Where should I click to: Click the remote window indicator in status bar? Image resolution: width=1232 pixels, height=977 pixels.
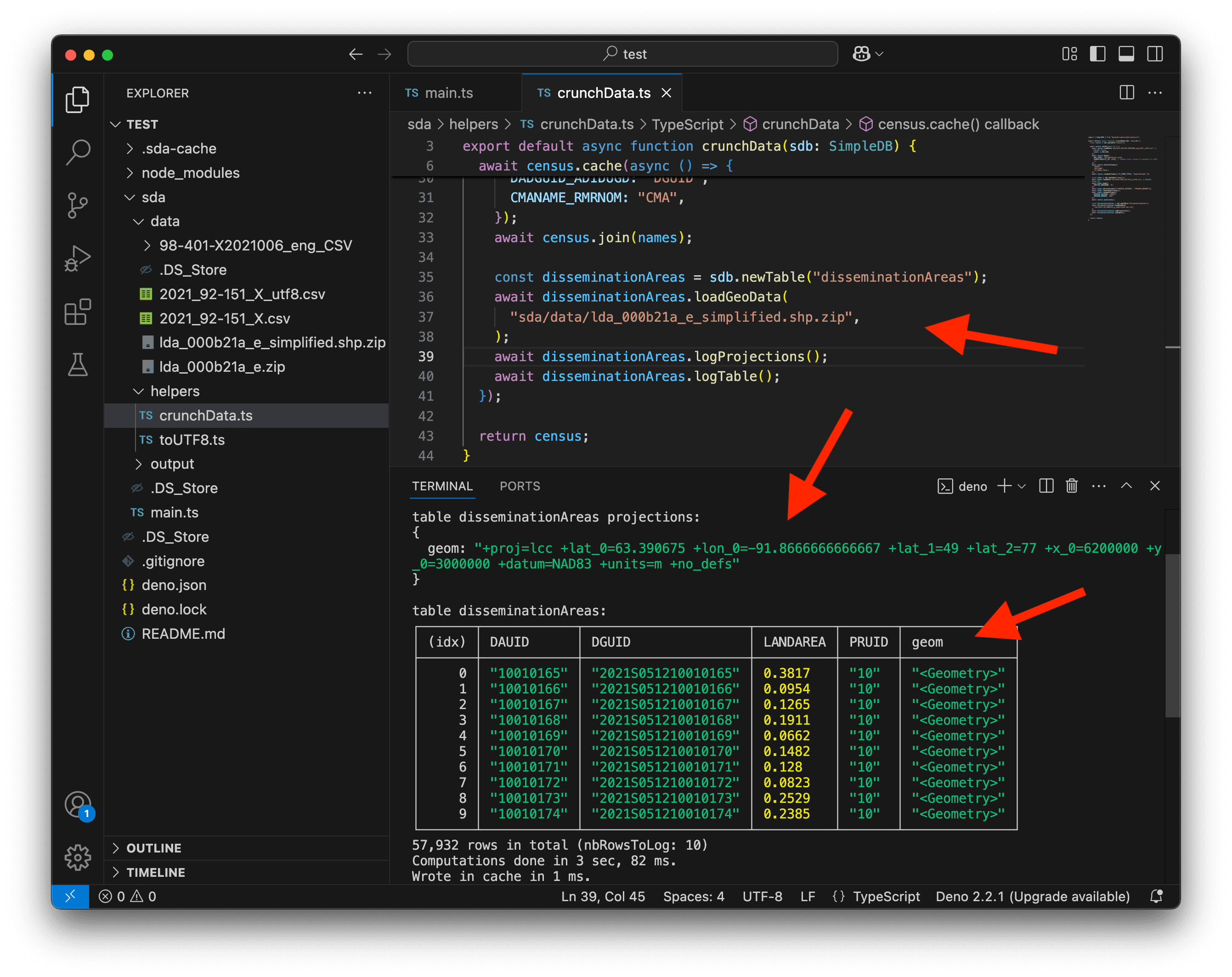(70, 896)
